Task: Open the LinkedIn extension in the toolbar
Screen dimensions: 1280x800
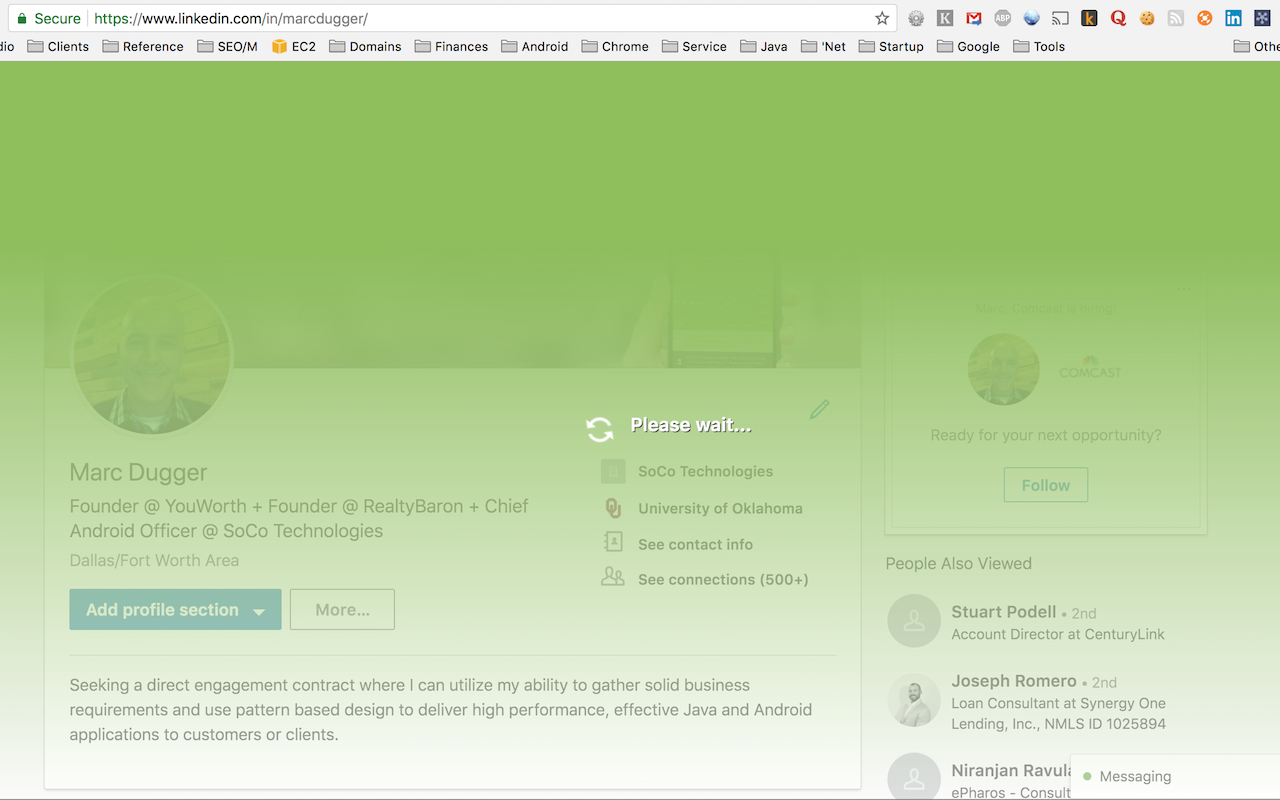Action: tap(1234, 18)
